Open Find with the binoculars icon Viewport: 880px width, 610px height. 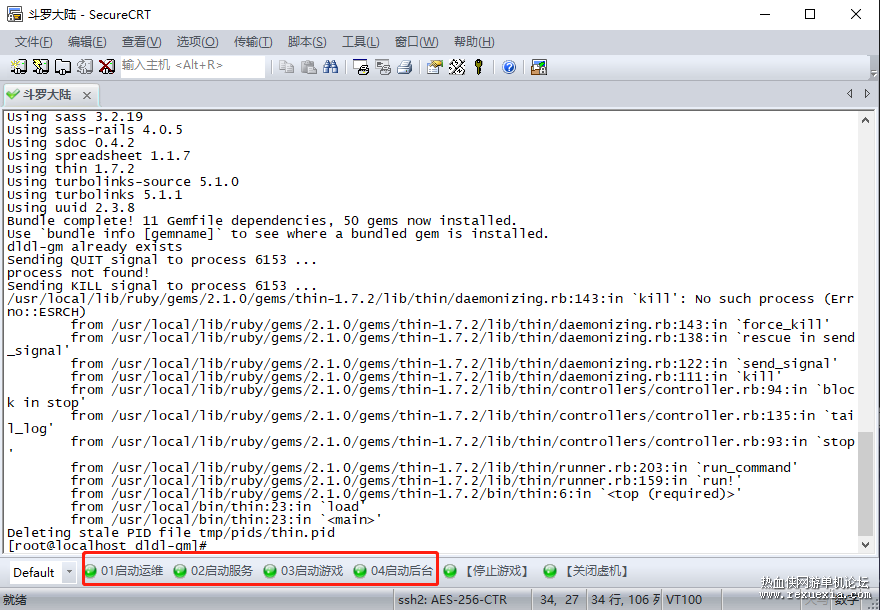point(330,67)
